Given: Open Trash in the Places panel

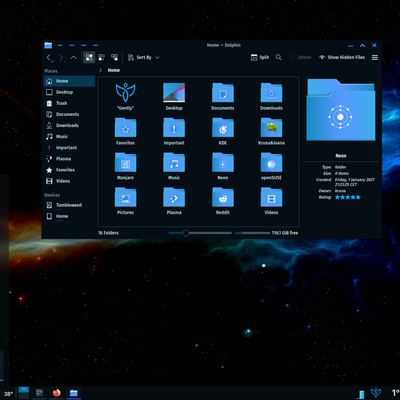Looking at the screenshot, I should coord(69,103).
